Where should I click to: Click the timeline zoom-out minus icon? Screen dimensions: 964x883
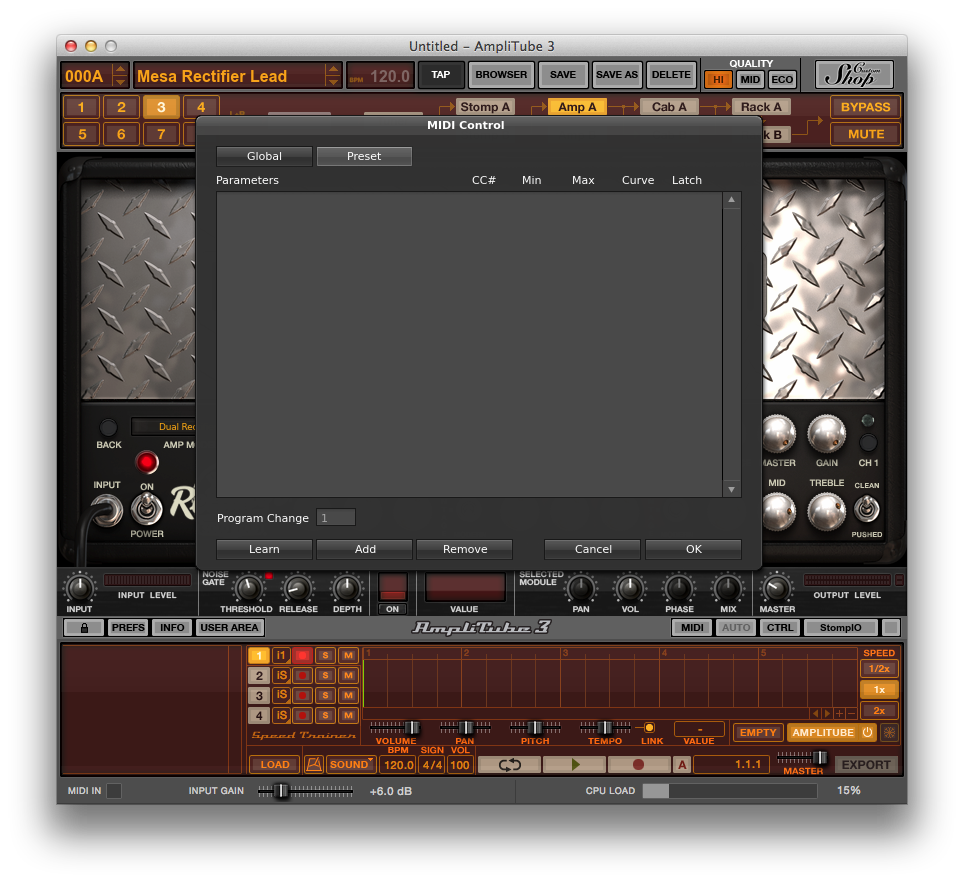851,713
